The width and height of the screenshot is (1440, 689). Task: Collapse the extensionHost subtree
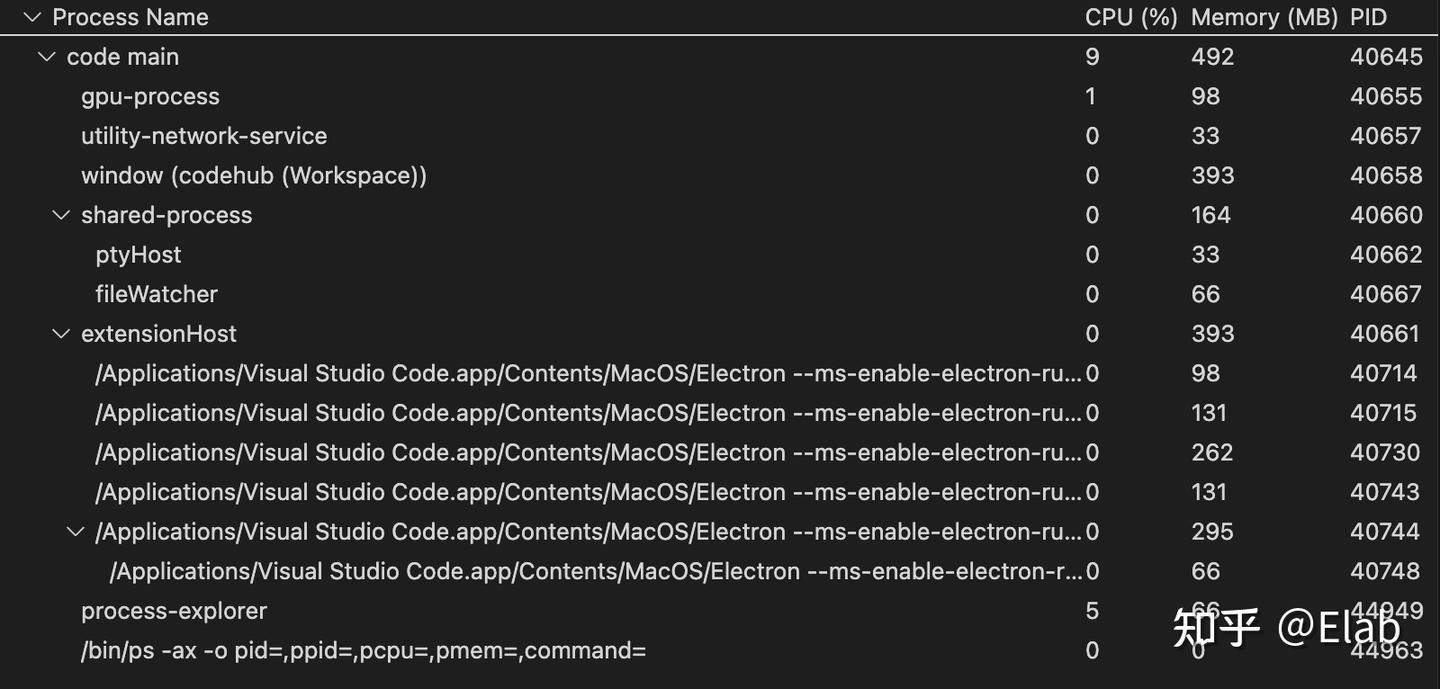pyautogui.click(x=60, y=333)
